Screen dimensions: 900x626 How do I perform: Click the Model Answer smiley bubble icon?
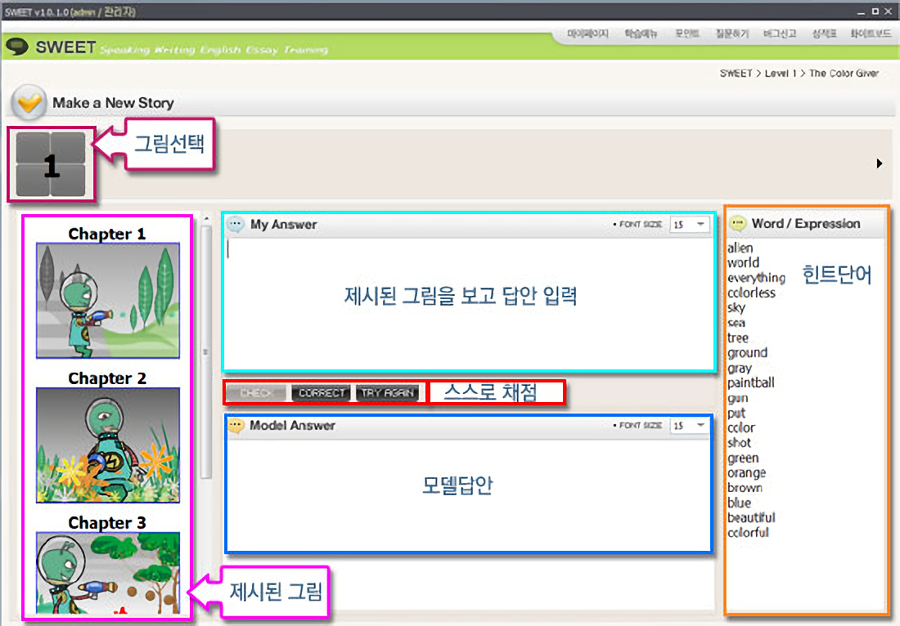click(236, 425)
